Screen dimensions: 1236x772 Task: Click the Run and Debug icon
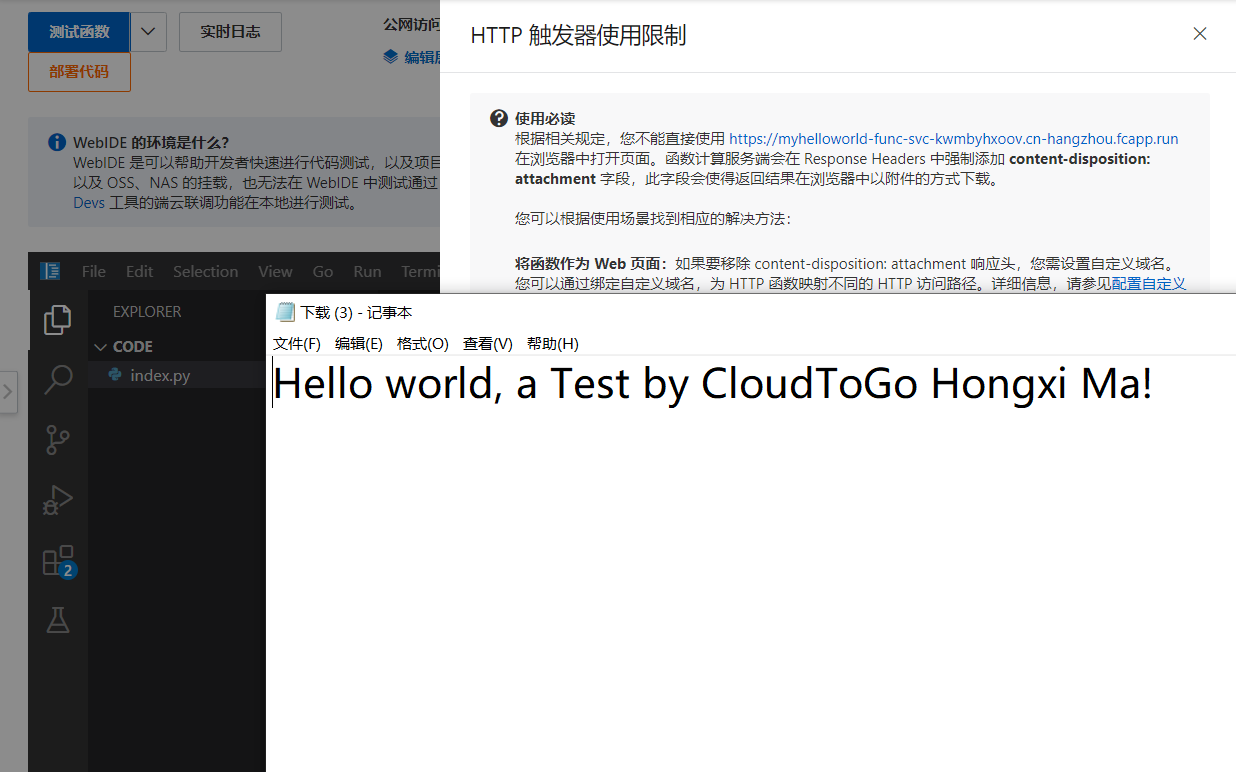(x=57, y=499)
